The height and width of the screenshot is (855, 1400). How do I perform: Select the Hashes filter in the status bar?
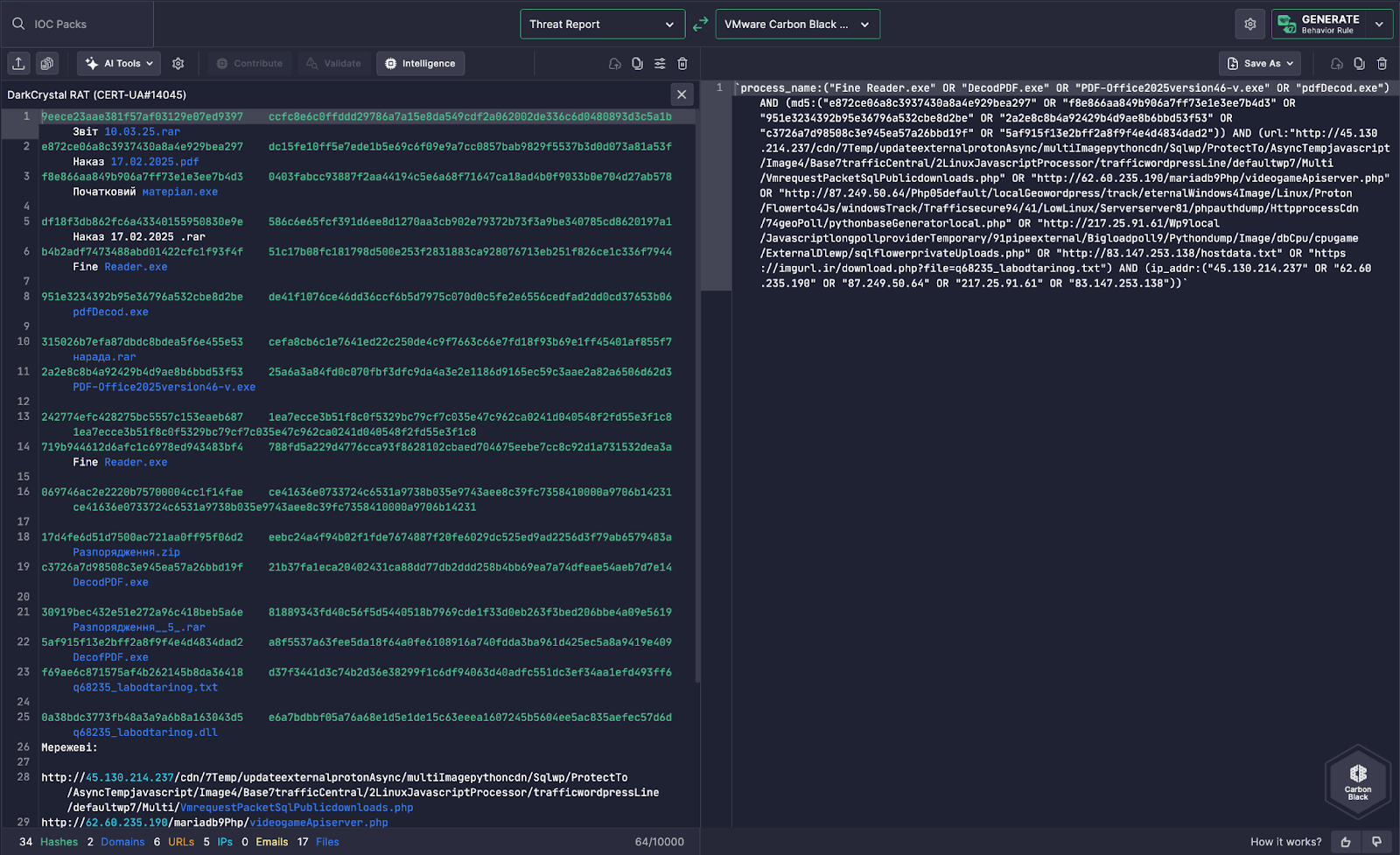point(59,842)
